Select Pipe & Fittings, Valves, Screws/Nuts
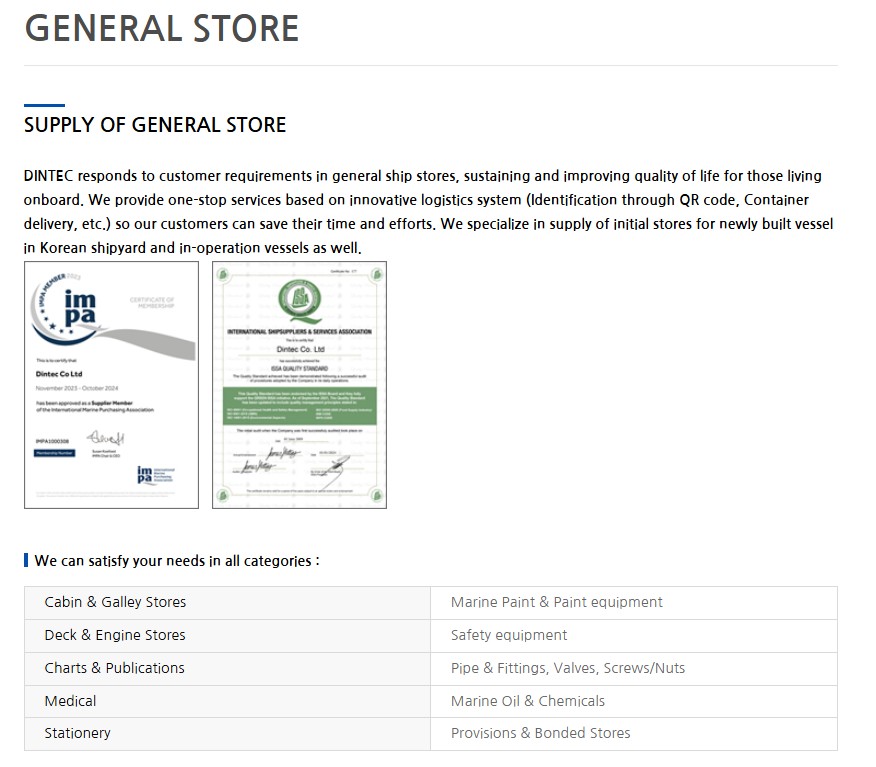876x767 pixels. [567, 668]
